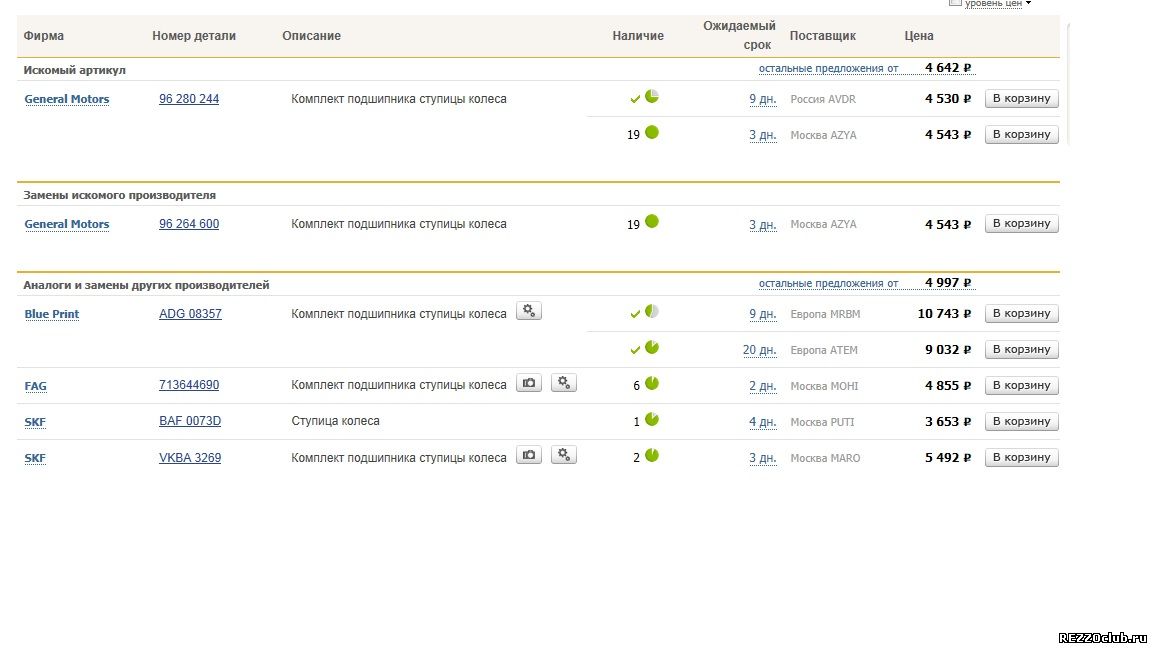1152x648 pixels.
Task: Add the FAG 4 855 ₽ item to cart
Action: pos(1021,386)
